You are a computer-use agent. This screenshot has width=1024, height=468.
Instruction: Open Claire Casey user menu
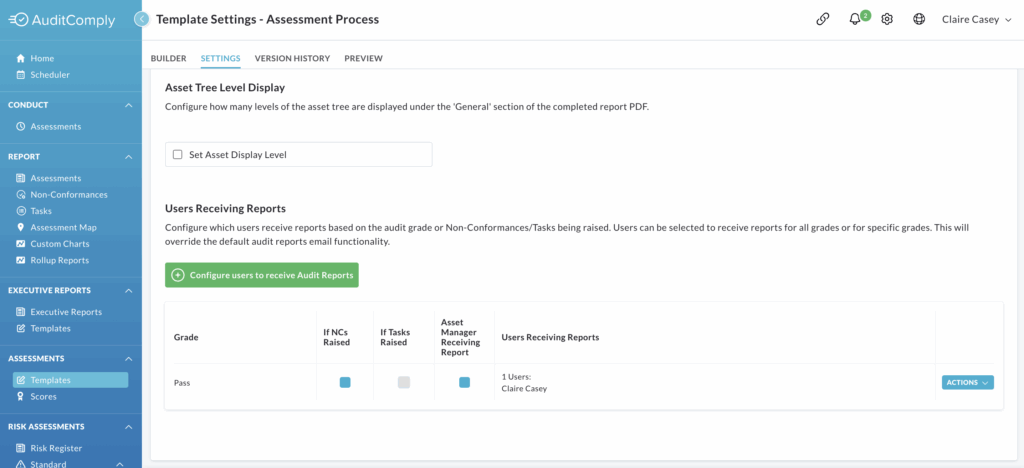tap(976, 20)
